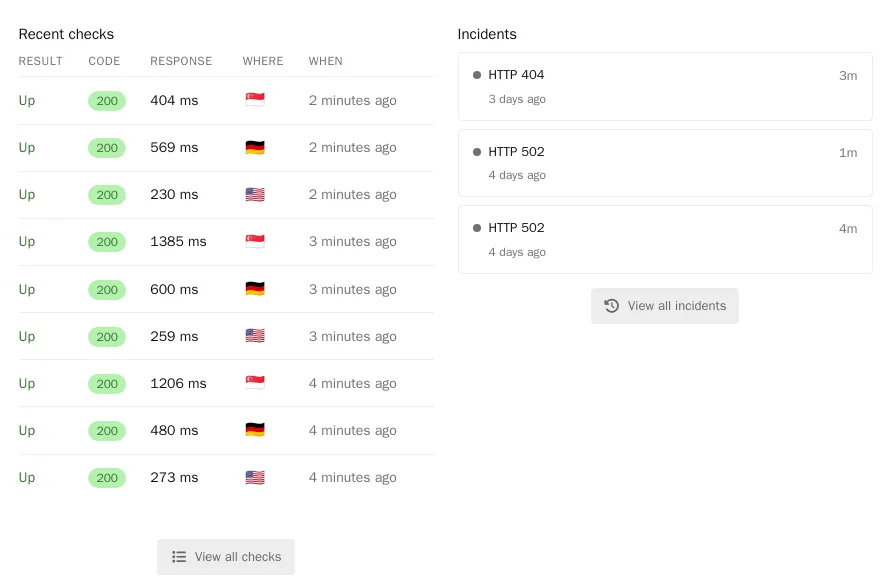
Task: Click the 3m duration on HTTP 404 incident
Action: 848,76
